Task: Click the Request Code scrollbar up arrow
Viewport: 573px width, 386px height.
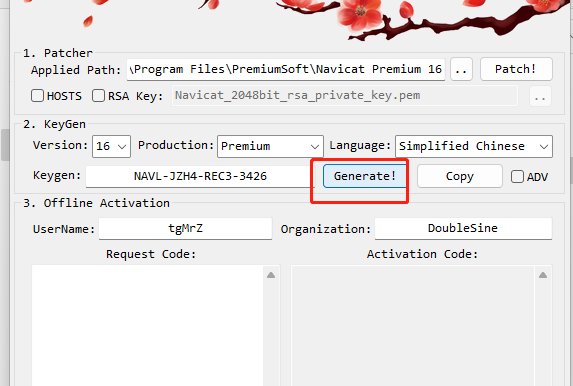Action: click(x=271, y=275)
